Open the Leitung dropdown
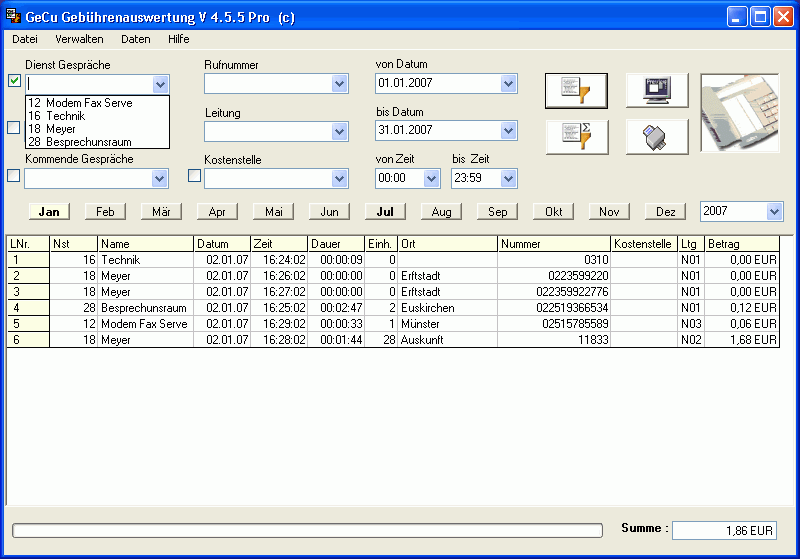 pyautogui.click(x=339, y=132)
